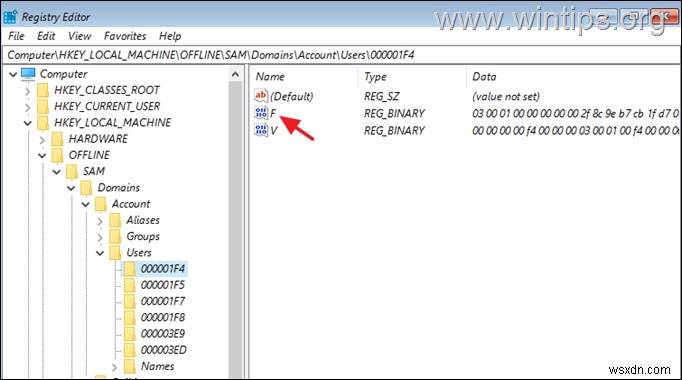Click the '(value not set)' data cell
The image size is (682, 380).
(x=506, y=97)
